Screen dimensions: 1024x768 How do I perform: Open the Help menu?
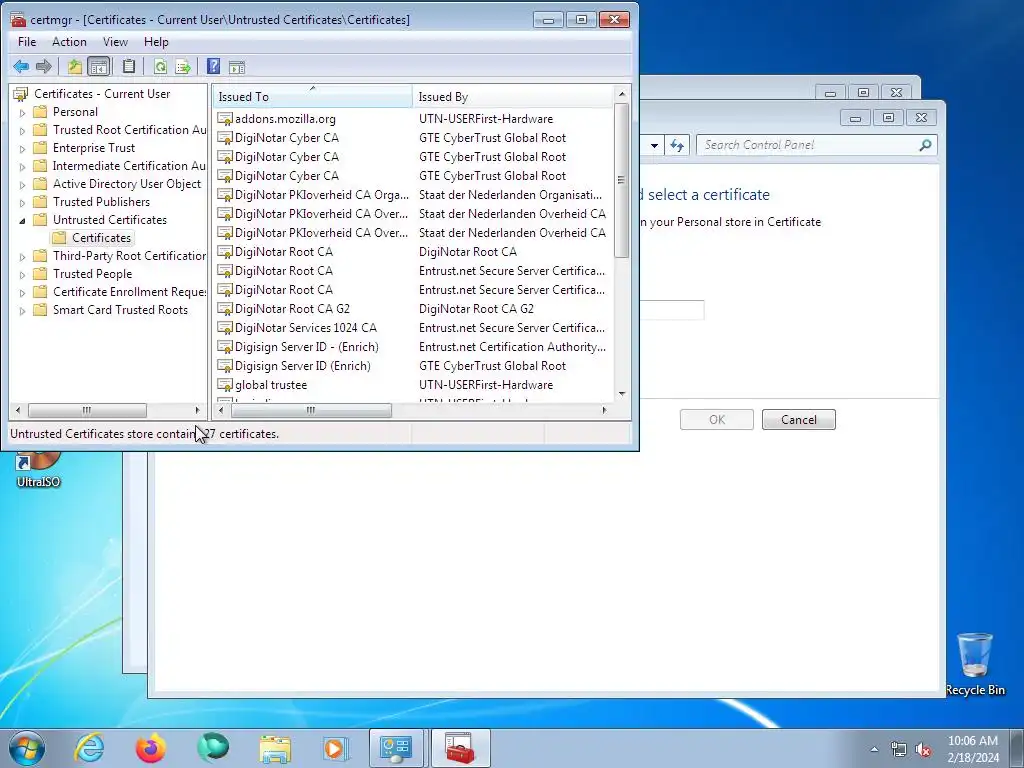click(x=156, y=42)
